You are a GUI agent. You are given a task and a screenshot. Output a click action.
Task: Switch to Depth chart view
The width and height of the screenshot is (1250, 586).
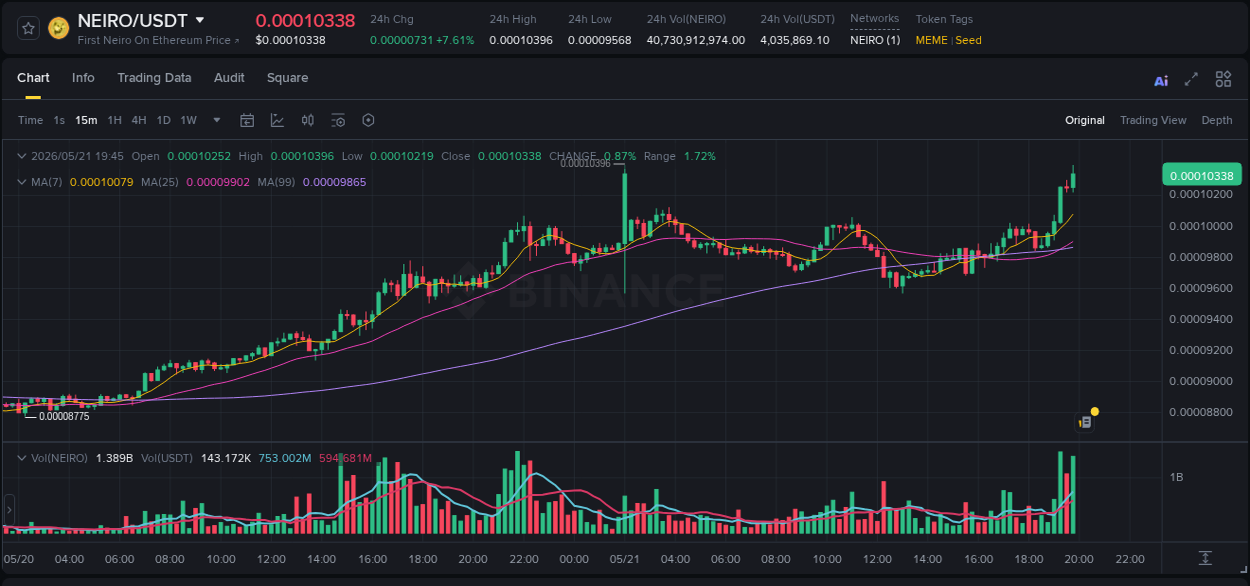point(1217,120)
